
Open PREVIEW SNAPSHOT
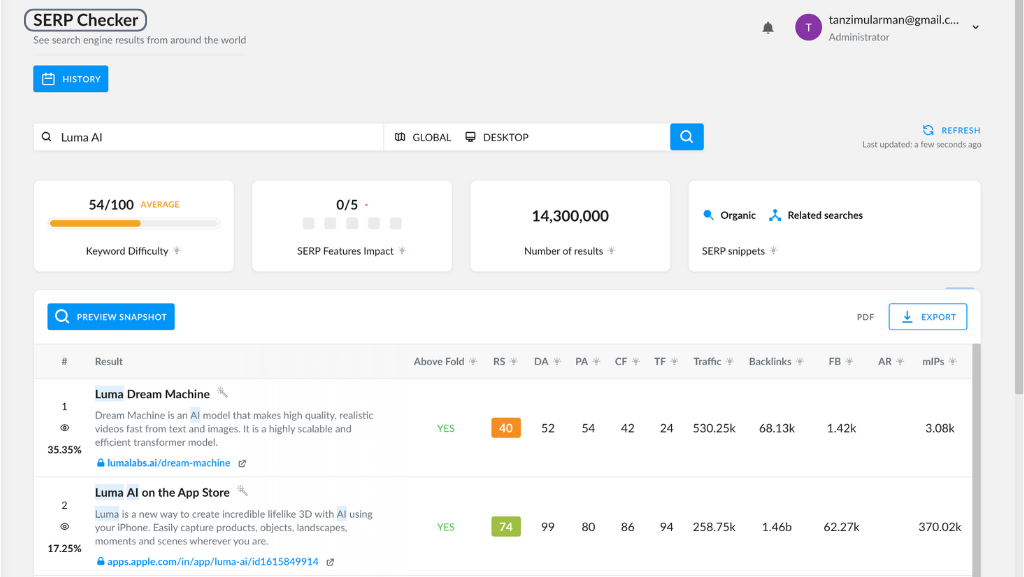point(111,317)
